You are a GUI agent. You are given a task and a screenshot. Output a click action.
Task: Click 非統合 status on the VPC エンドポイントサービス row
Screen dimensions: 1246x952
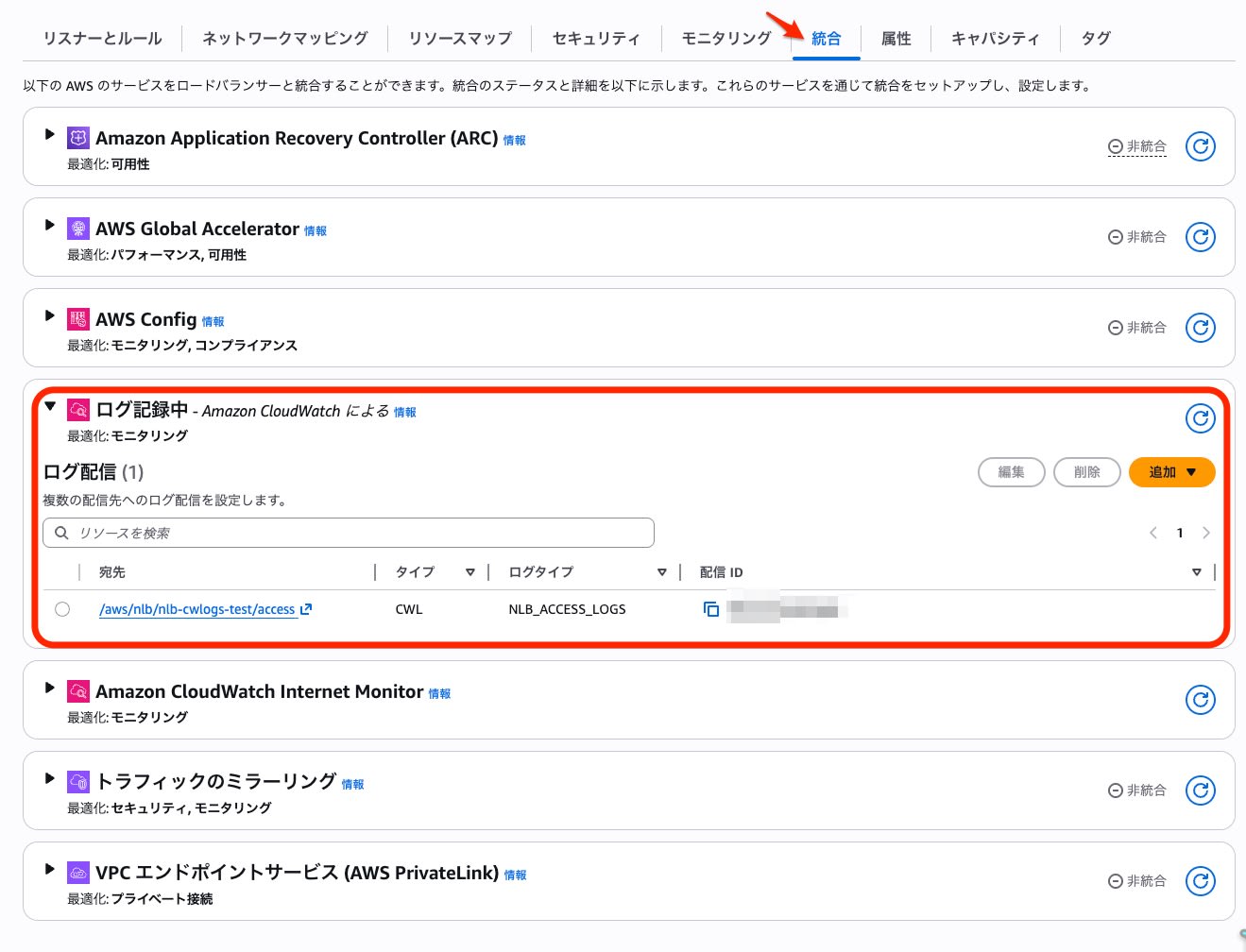1137,881
